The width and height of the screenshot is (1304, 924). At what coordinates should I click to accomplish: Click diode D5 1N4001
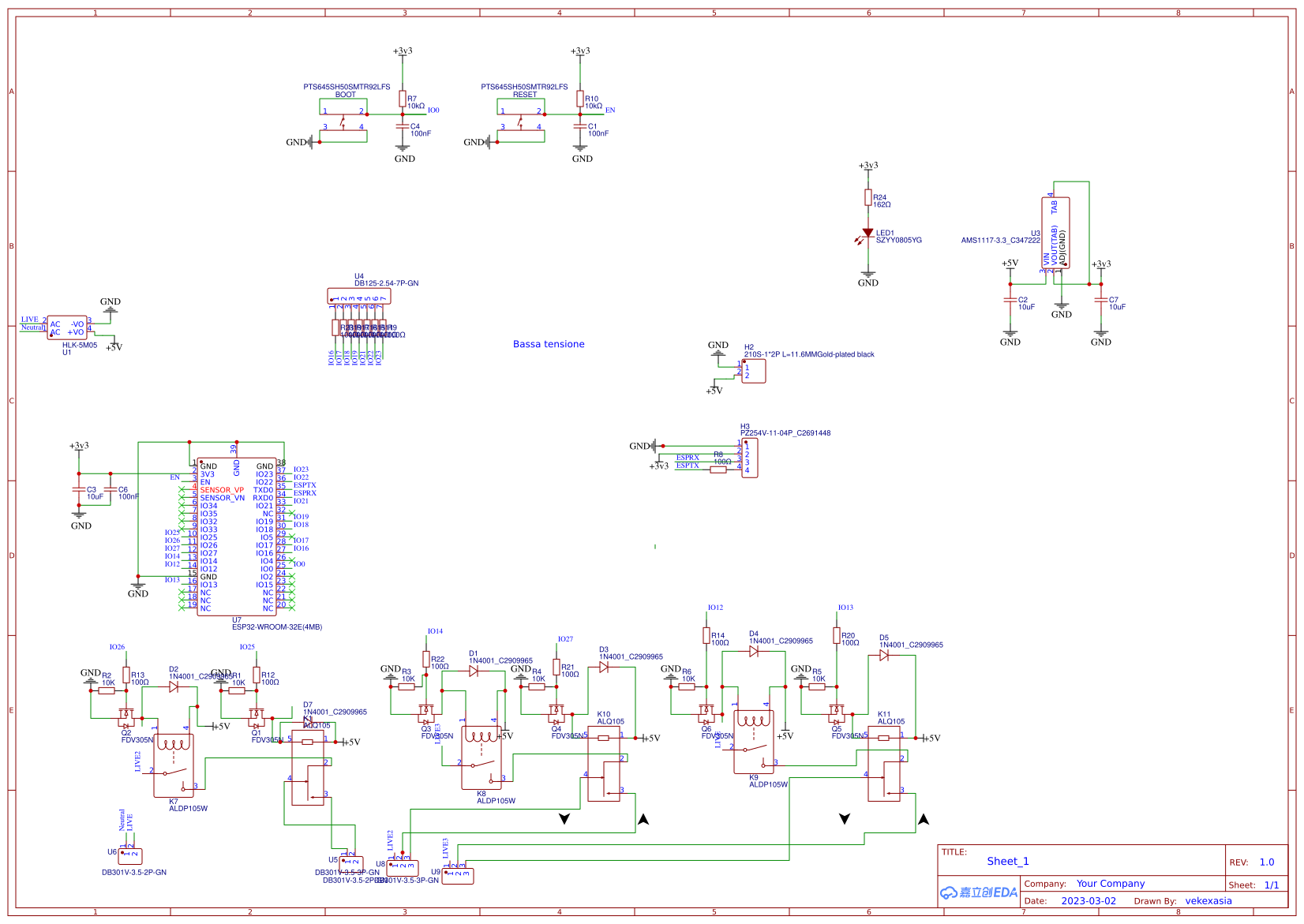pyautogui.click(x=884, y=655)
